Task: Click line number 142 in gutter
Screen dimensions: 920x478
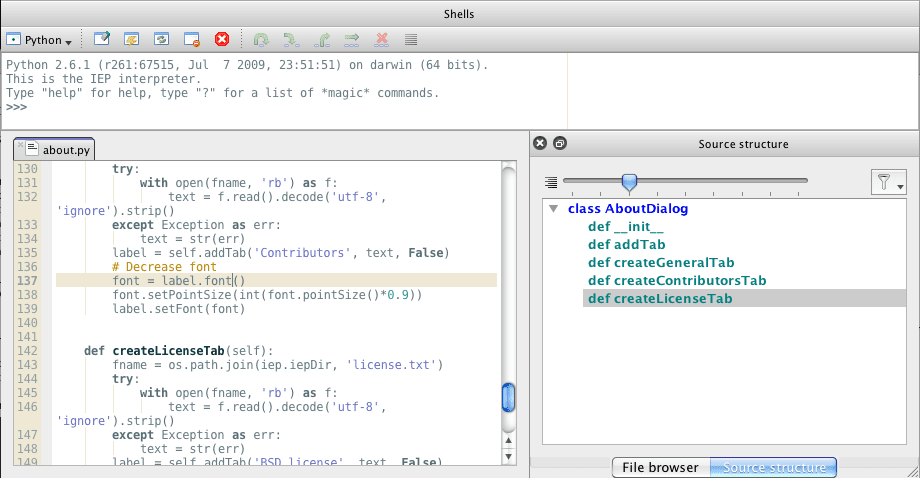Action: (27, 351)
